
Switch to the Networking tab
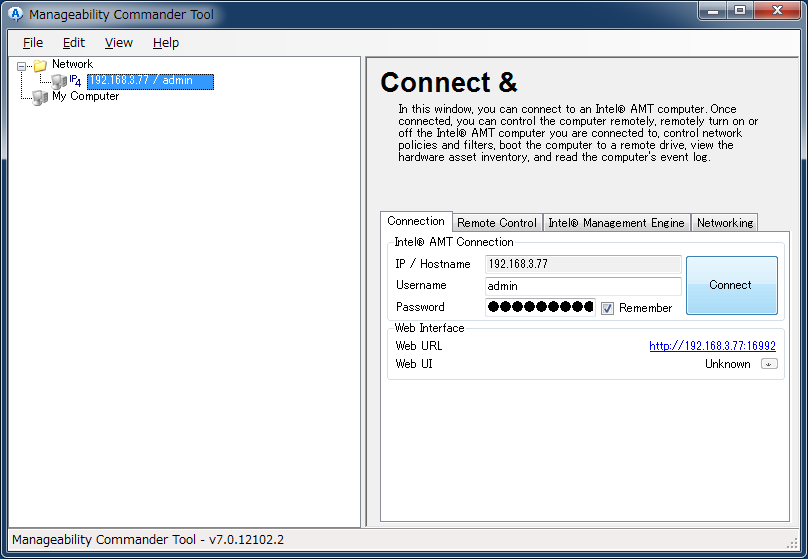pos(725,223)
